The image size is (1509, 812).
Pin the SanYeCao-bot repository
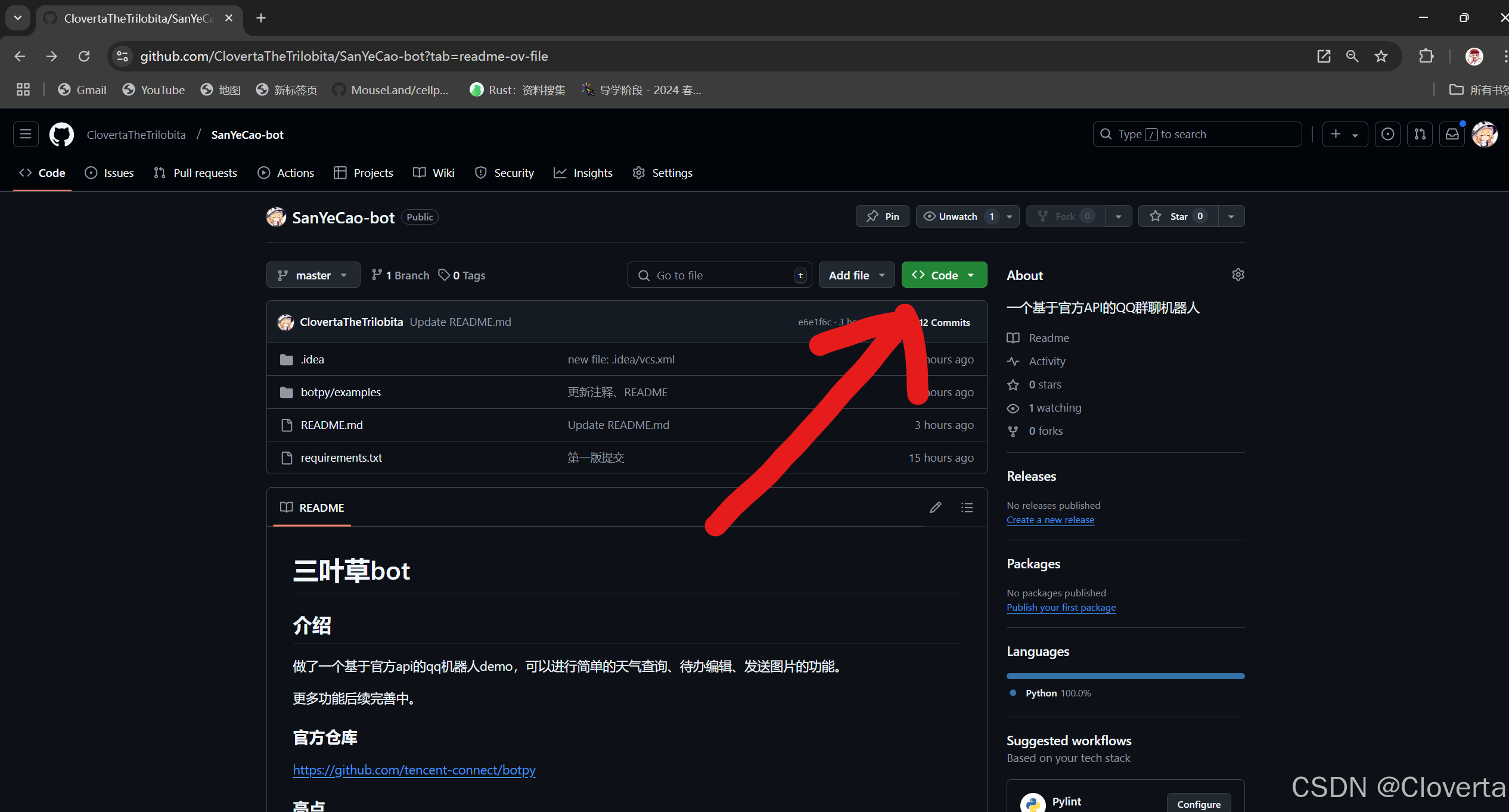tap(883, 216)
